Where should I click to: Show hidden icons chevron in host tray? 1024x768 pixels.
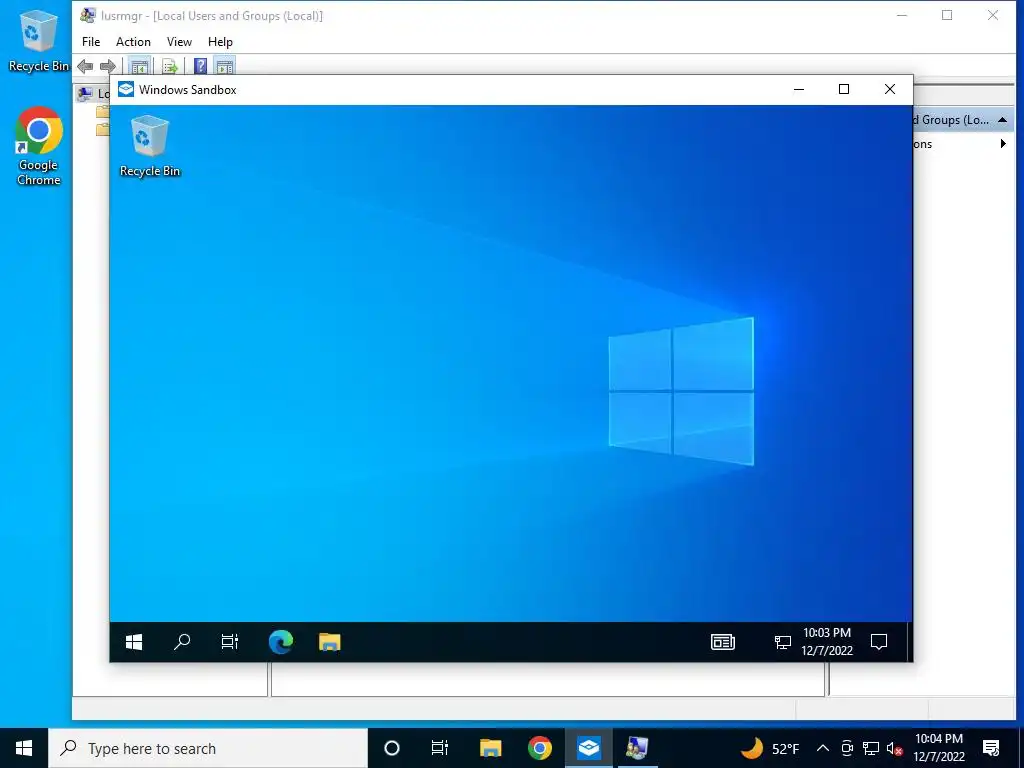pos(823,748)
